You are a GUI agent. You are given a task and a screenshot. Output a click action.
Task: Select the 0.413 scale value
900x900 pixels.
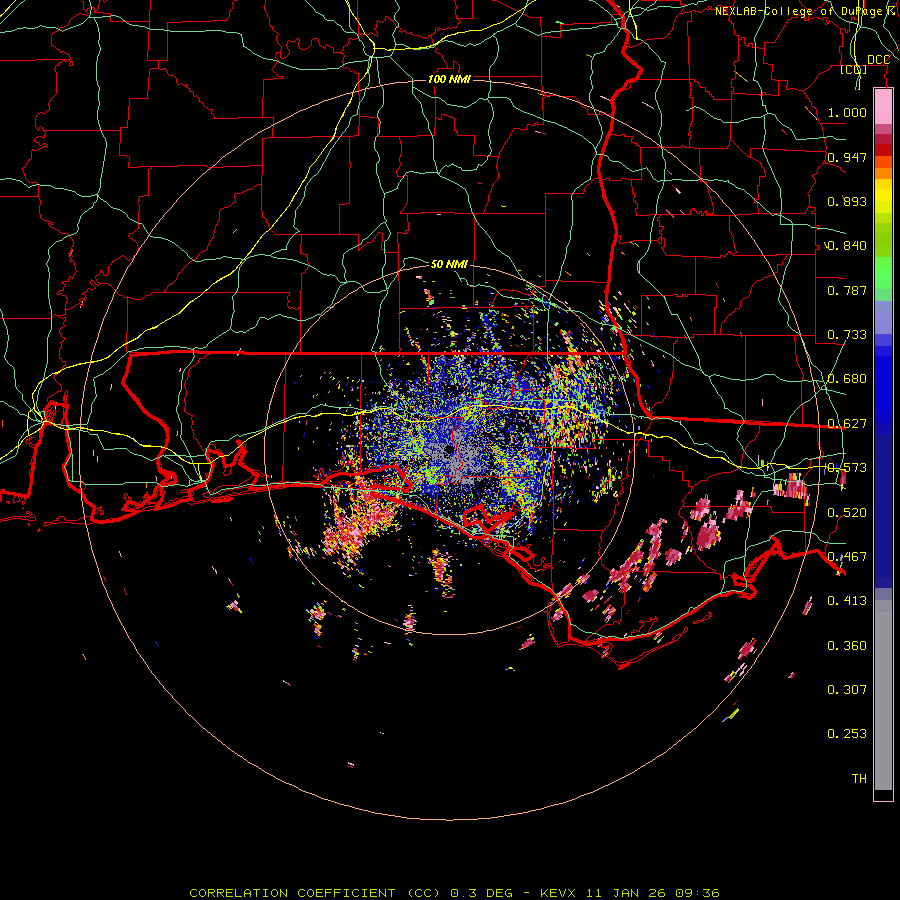click(x=847, y=601)
